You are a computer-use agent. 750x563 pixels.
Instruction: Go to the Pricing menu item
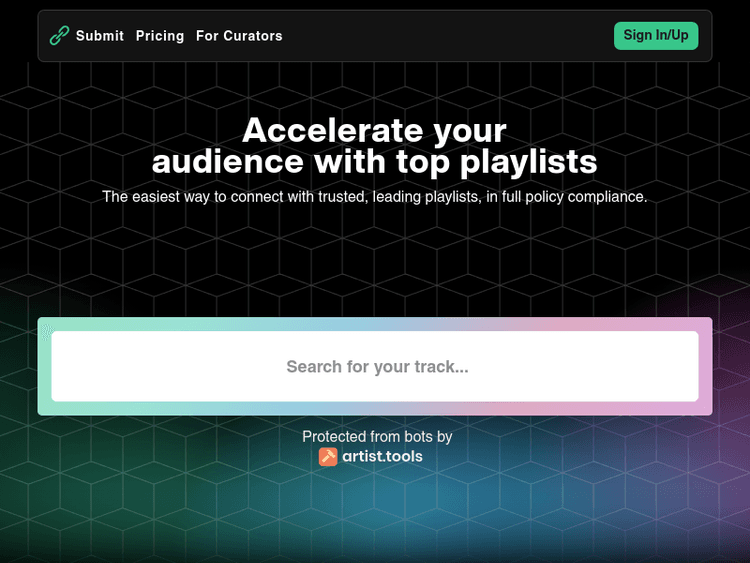pyautogui.click(x=160, y=36)
